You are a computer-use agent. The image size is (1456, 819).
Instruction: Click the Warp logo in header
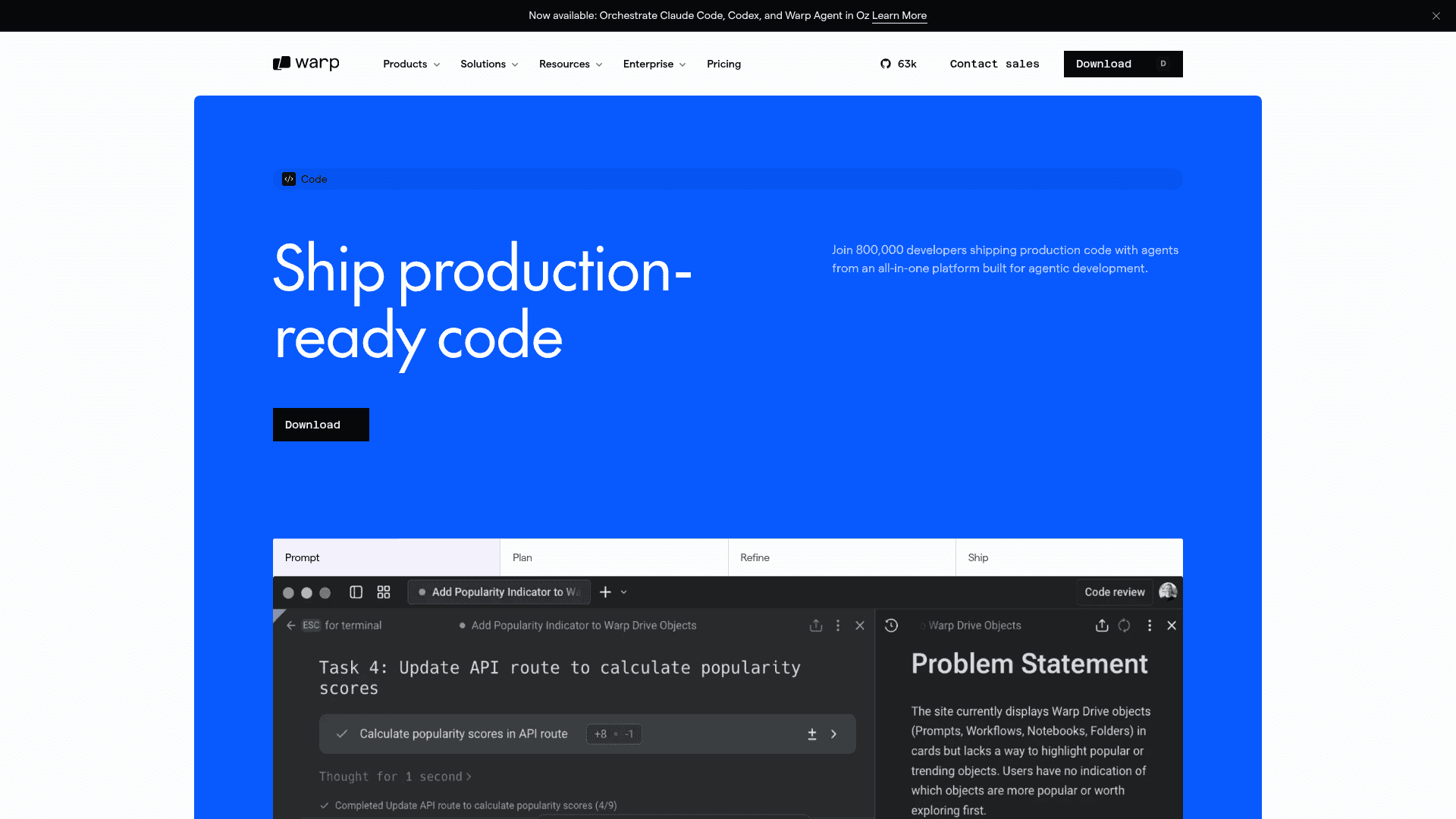point(306,64)
